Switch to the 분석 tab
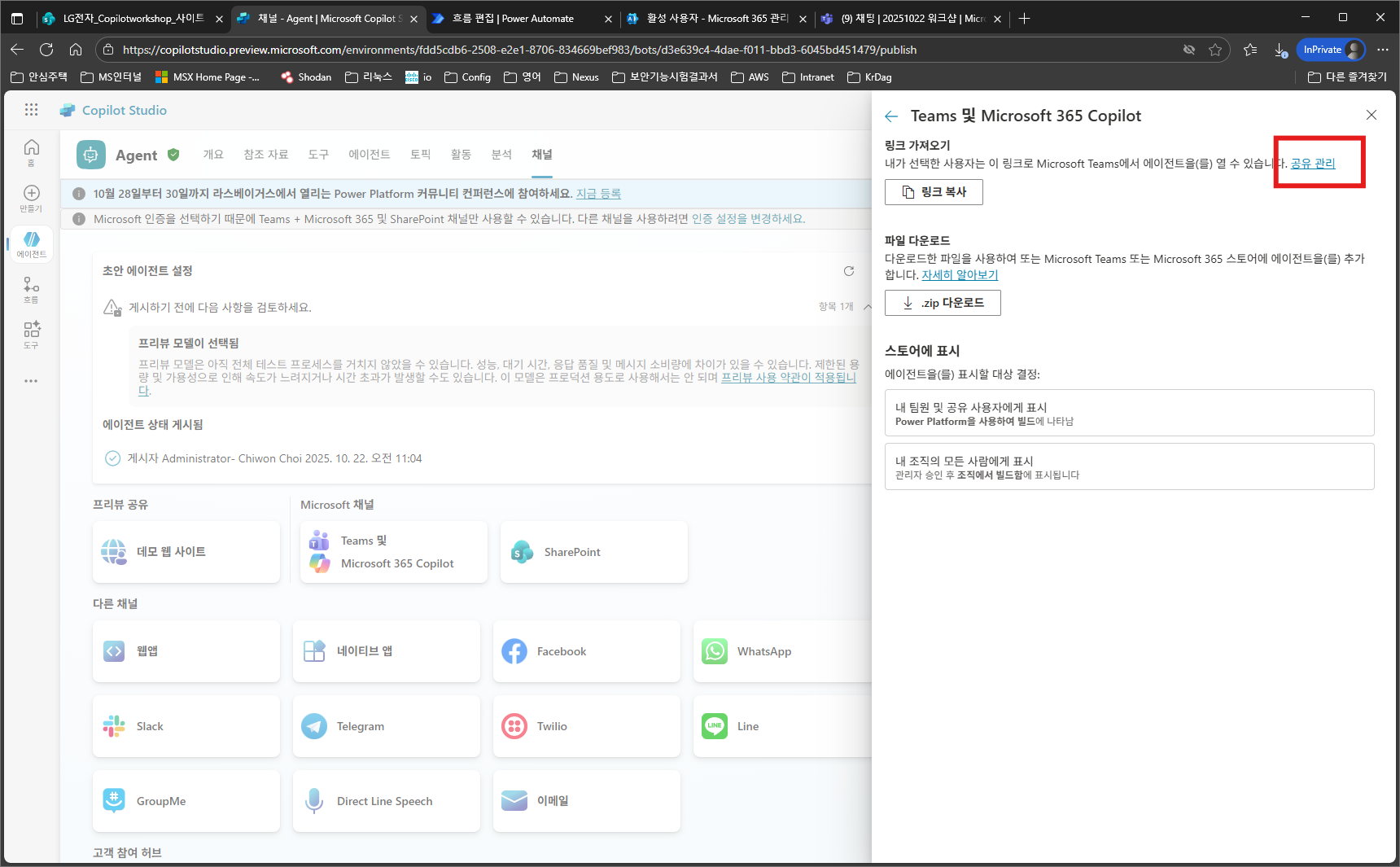Screen dimensions: 1400x867 tap(501, 155)
